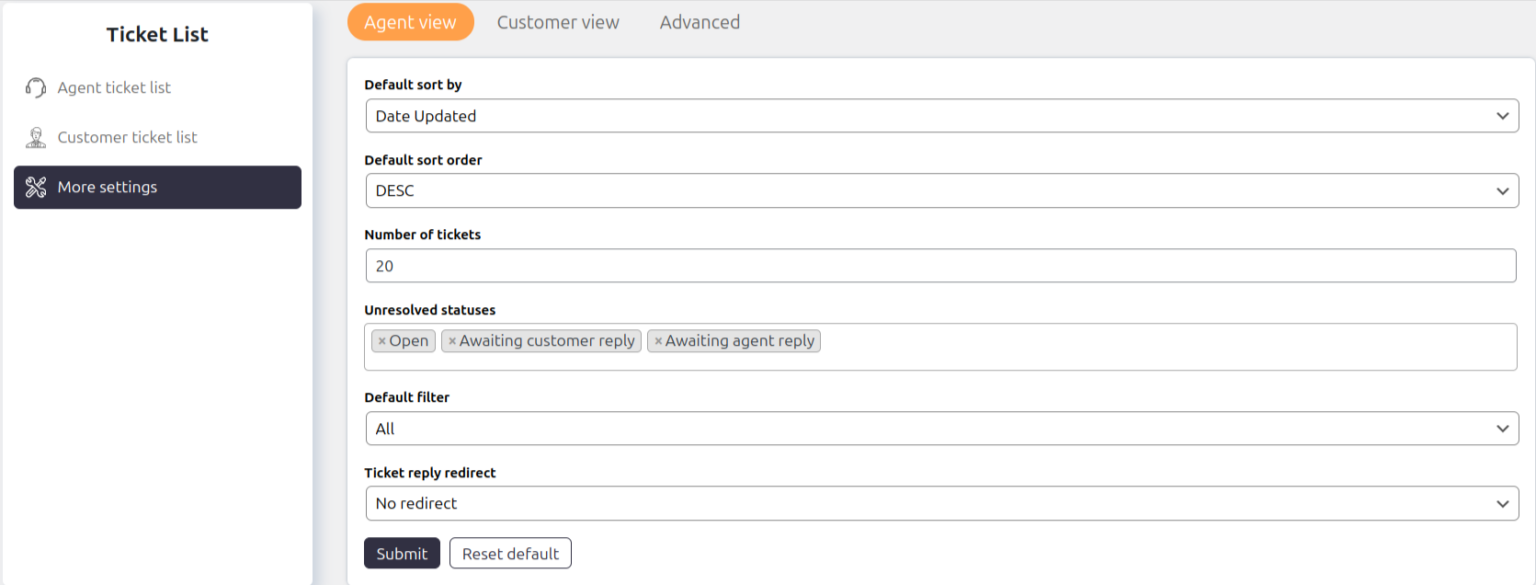Click the chevron on Ticket reply redirect
Viewport: 1536px width, 585px height.
(1503, 503)
